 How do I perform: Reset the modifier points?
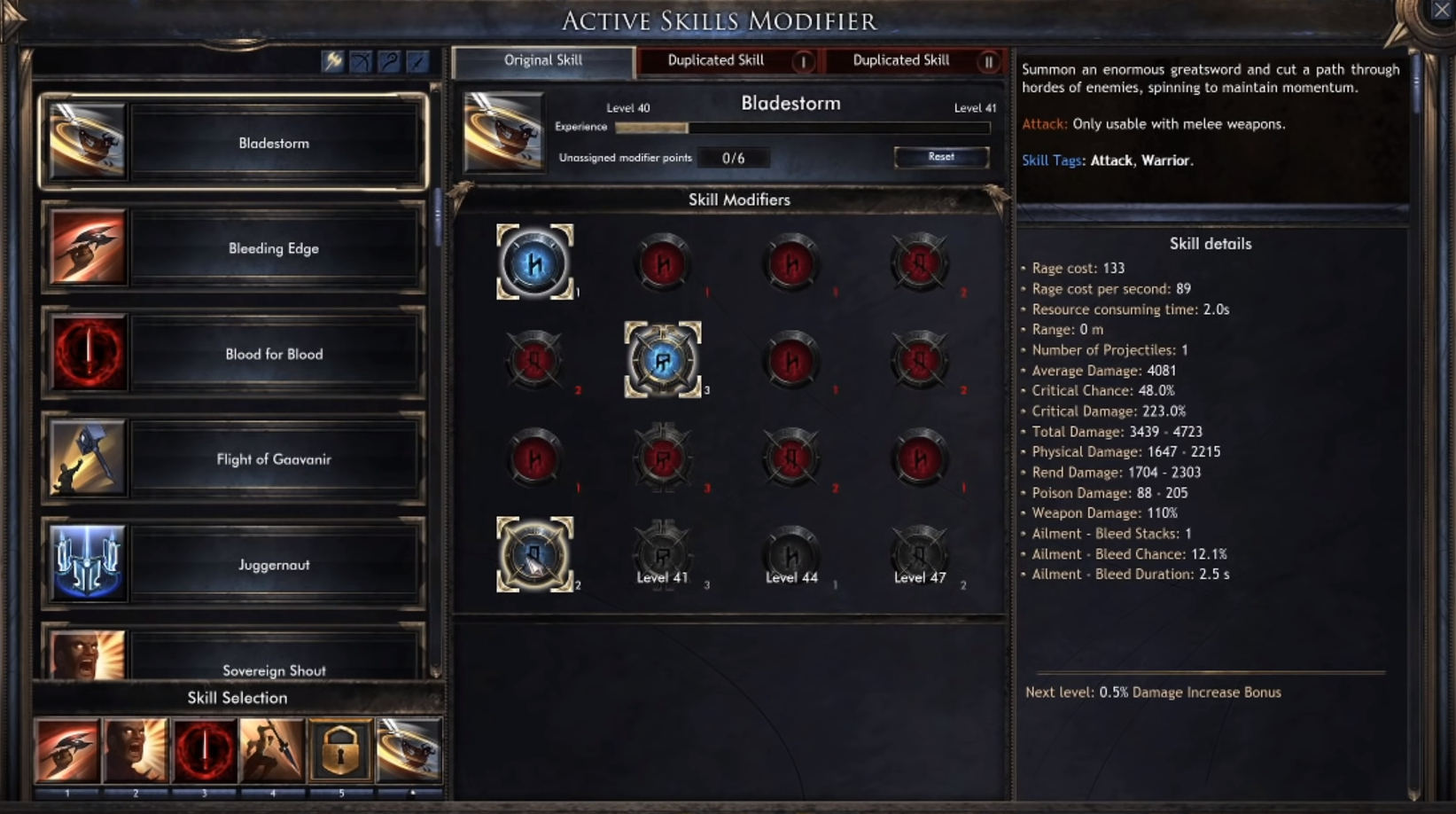pyautogui.click(x=941, y=157)
